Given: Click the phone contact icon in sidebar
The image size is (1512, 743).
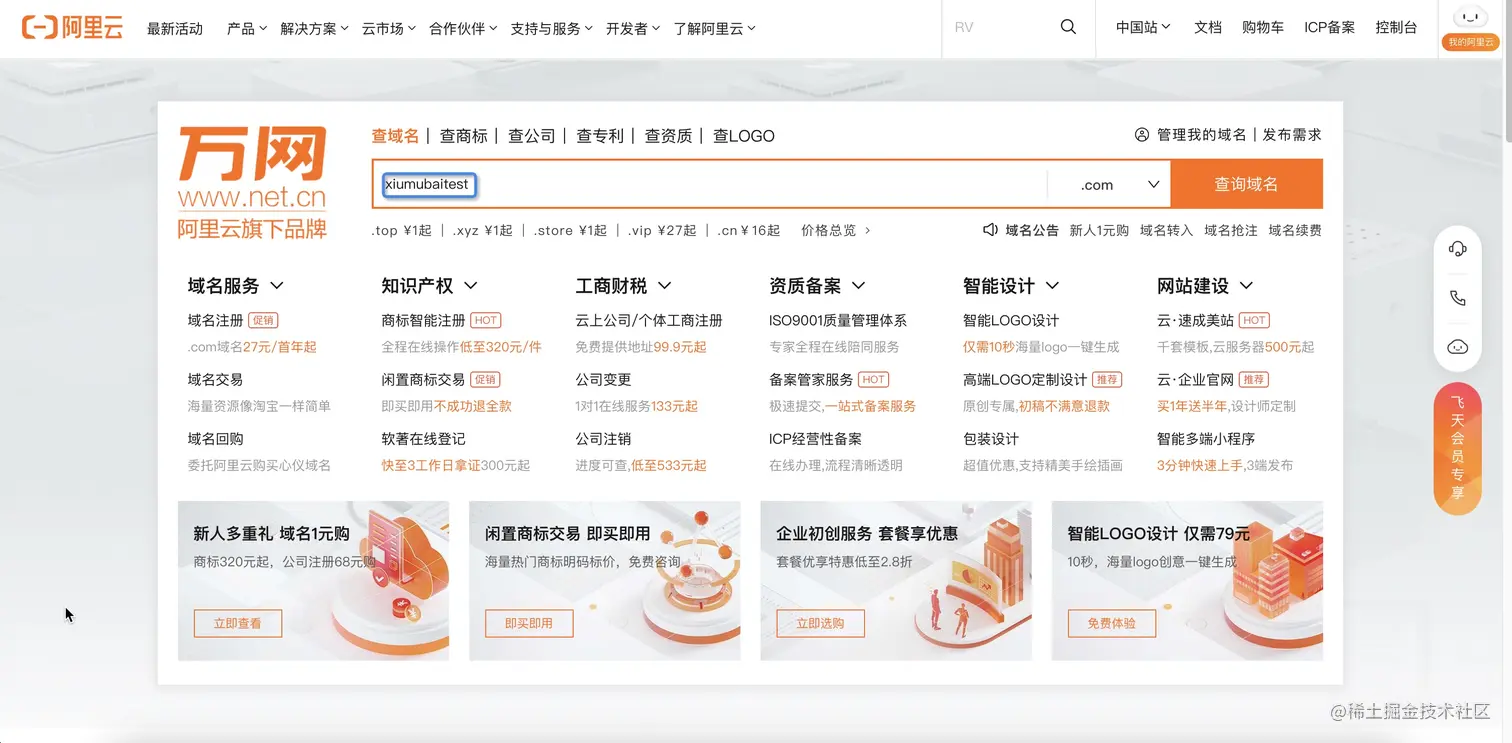Looking at the screenshot, I should (x=1457, y=298).
